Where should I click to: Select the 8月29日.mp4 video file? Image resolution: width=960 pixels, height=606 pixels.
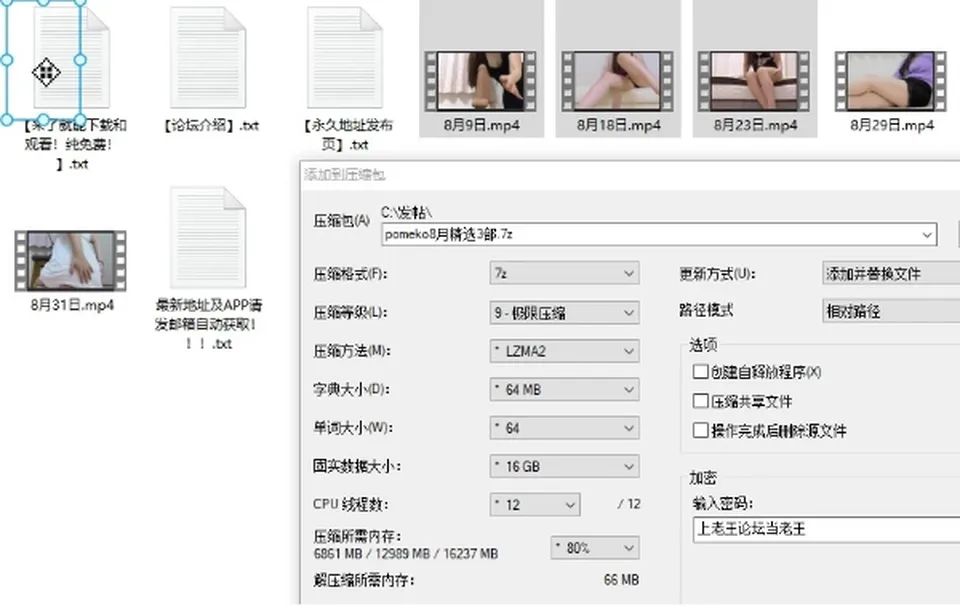891,81
